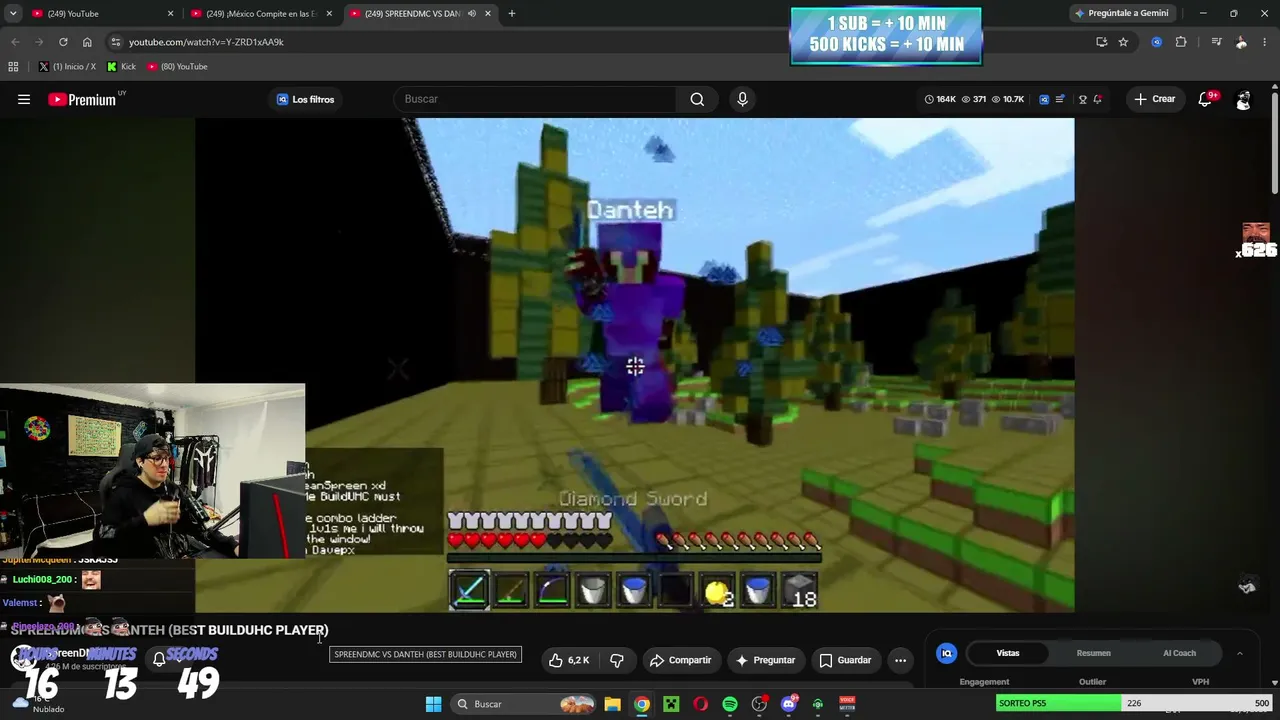Image resolution: width=1280 pixels, height=720 pixels.
Task: Open the Los filtros button
Action: tap(305, 99)
